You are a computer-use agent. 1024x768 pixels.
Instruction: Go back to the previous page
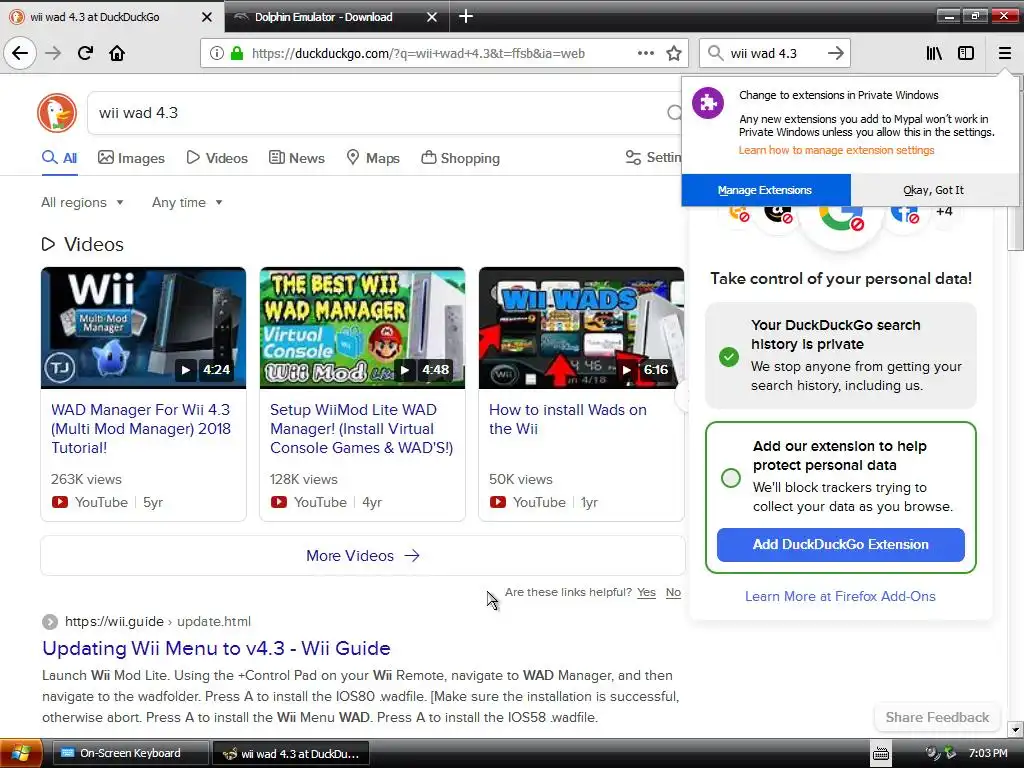20,53
